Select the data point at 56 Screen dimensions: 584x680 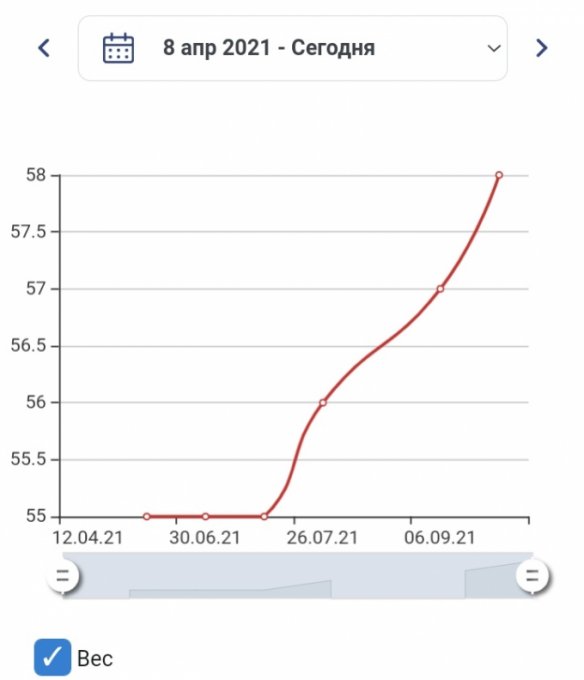323,402
